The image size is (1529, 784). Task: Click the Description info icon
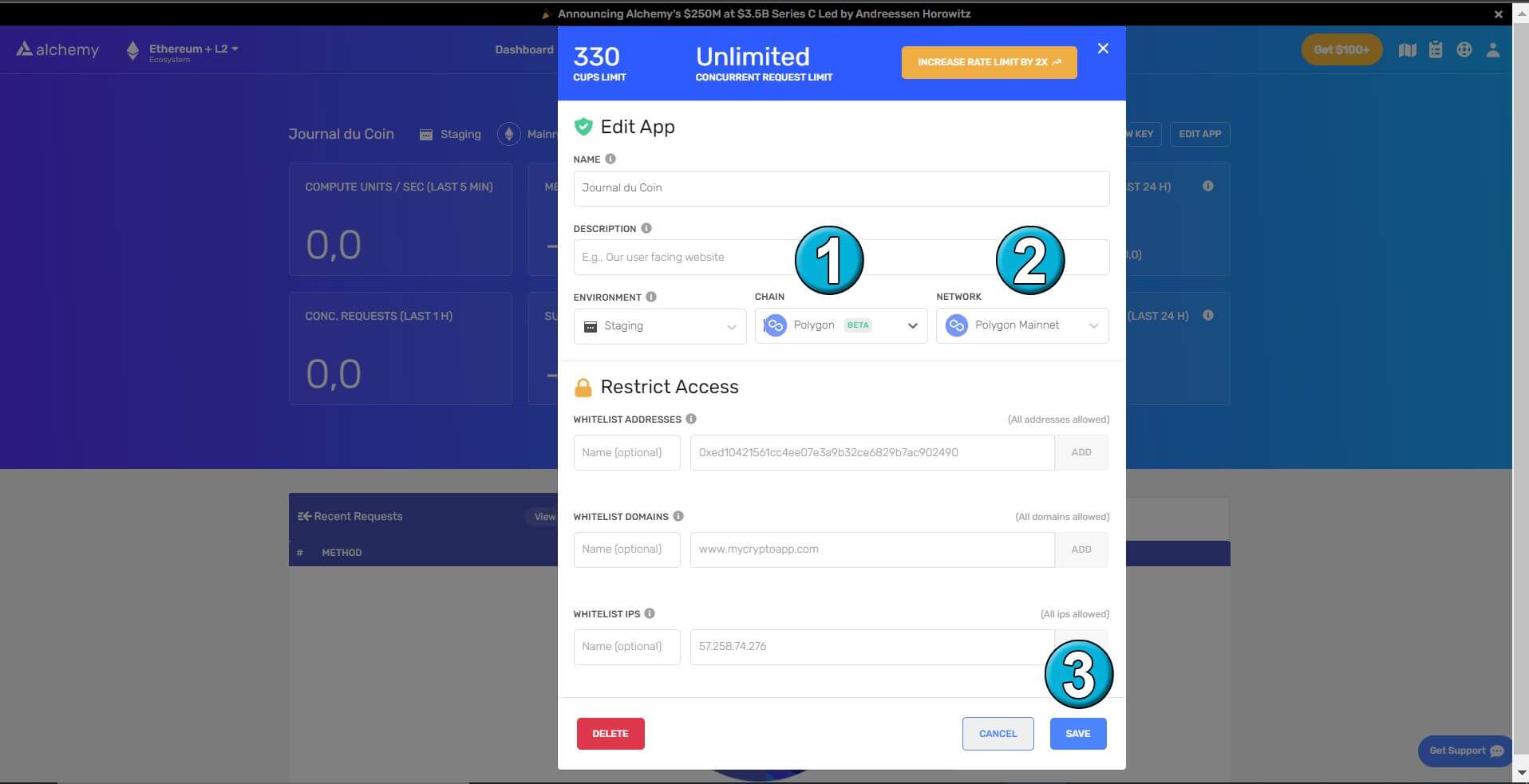(x=646, y=228)
